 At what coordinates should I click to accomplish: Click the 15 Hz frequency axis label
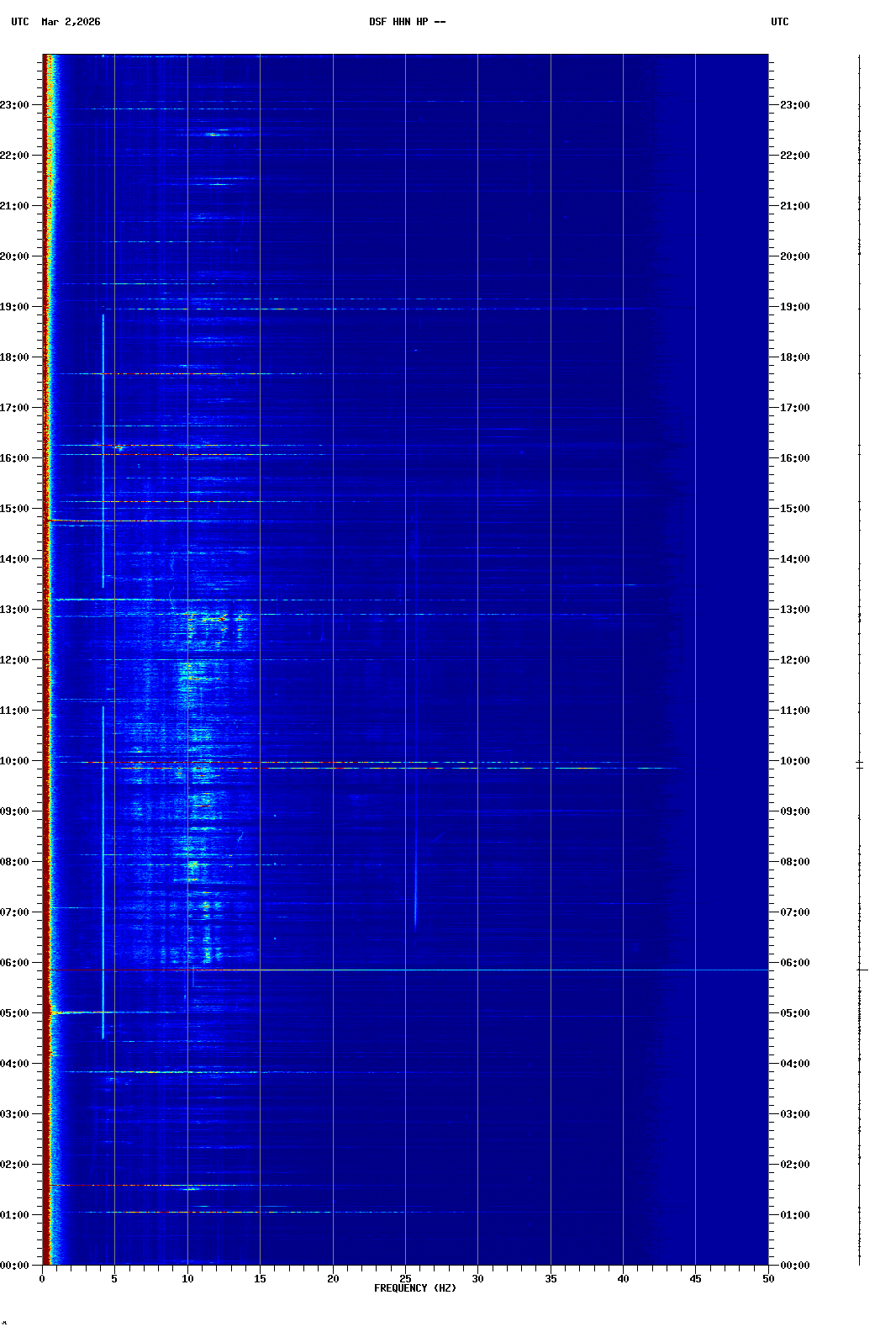click(x=260, y=1279)
